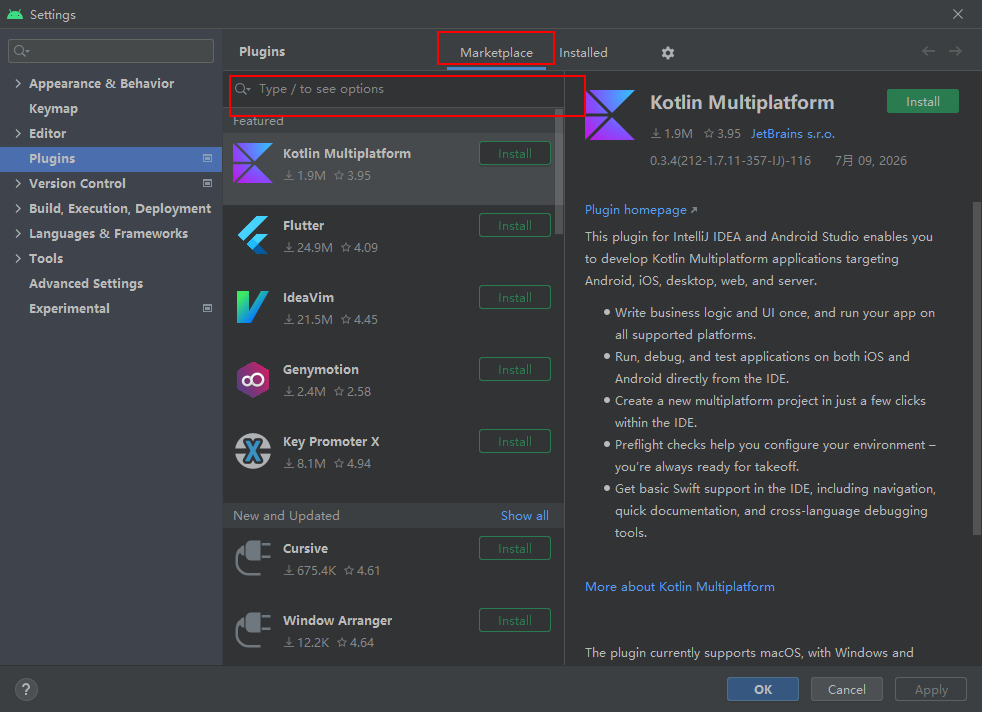Image resolution: width=982 pixels, height=712 pixels.
Task: Open Advanced Settings page
Action: (x=86, y=284)
